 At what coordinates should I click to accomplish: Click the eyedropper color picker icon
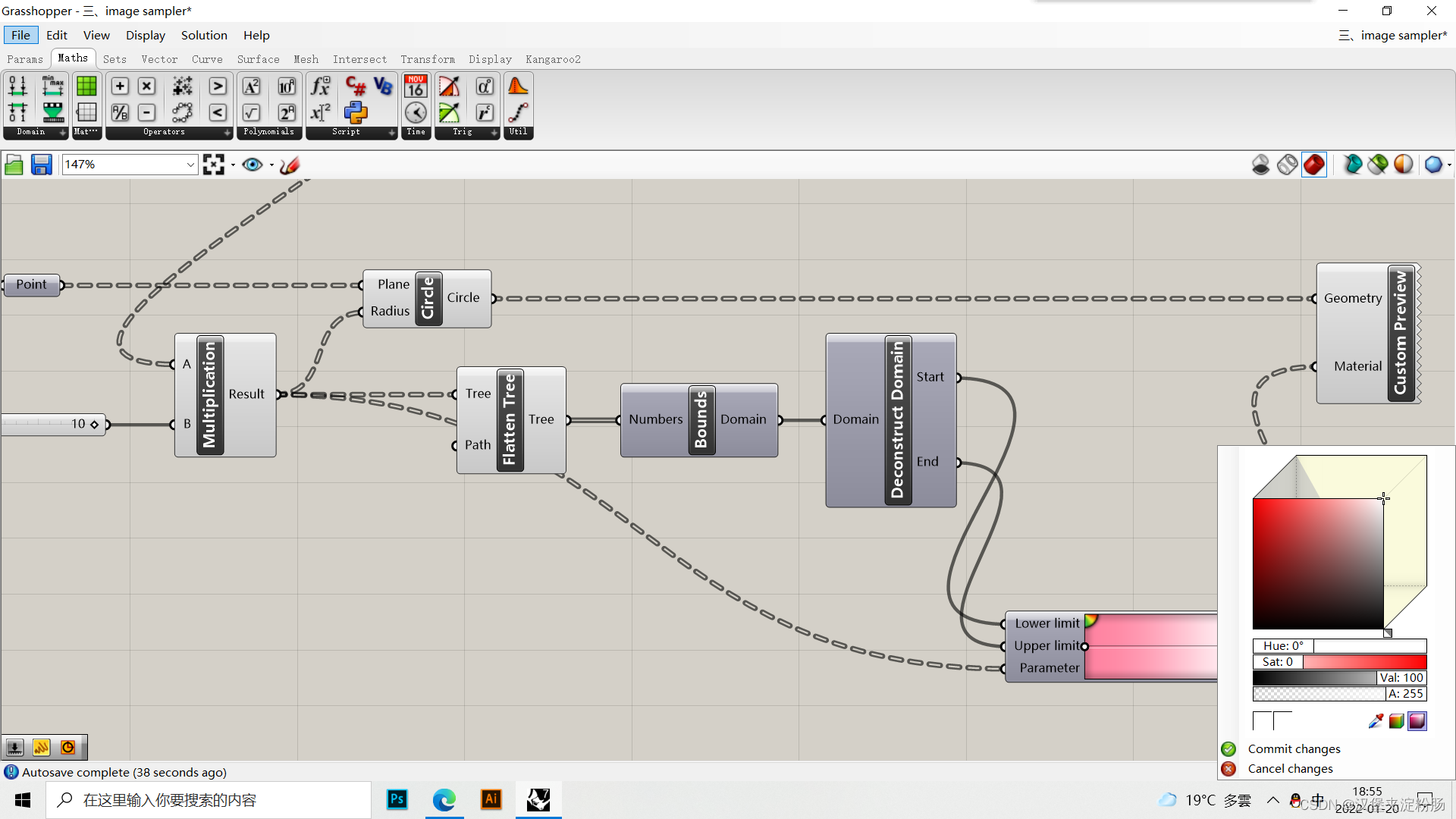(x=1376, y=721)
